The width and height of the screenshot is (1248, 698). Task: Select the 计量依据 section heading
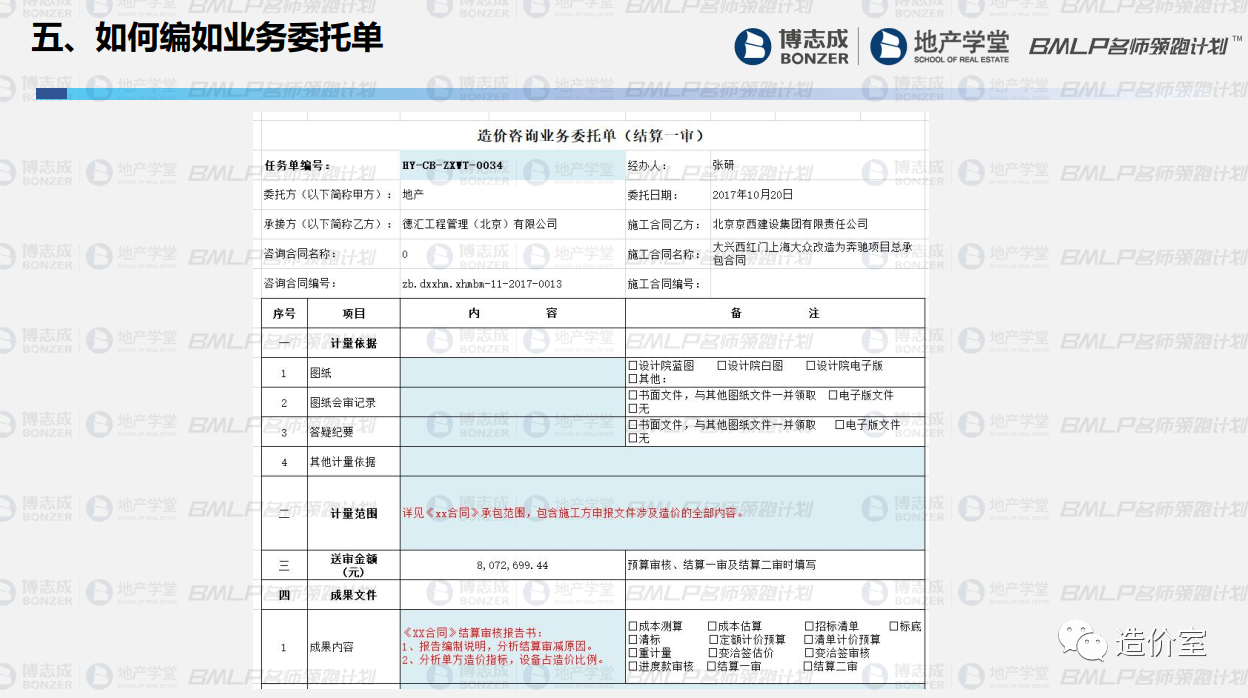pos(354,343)
